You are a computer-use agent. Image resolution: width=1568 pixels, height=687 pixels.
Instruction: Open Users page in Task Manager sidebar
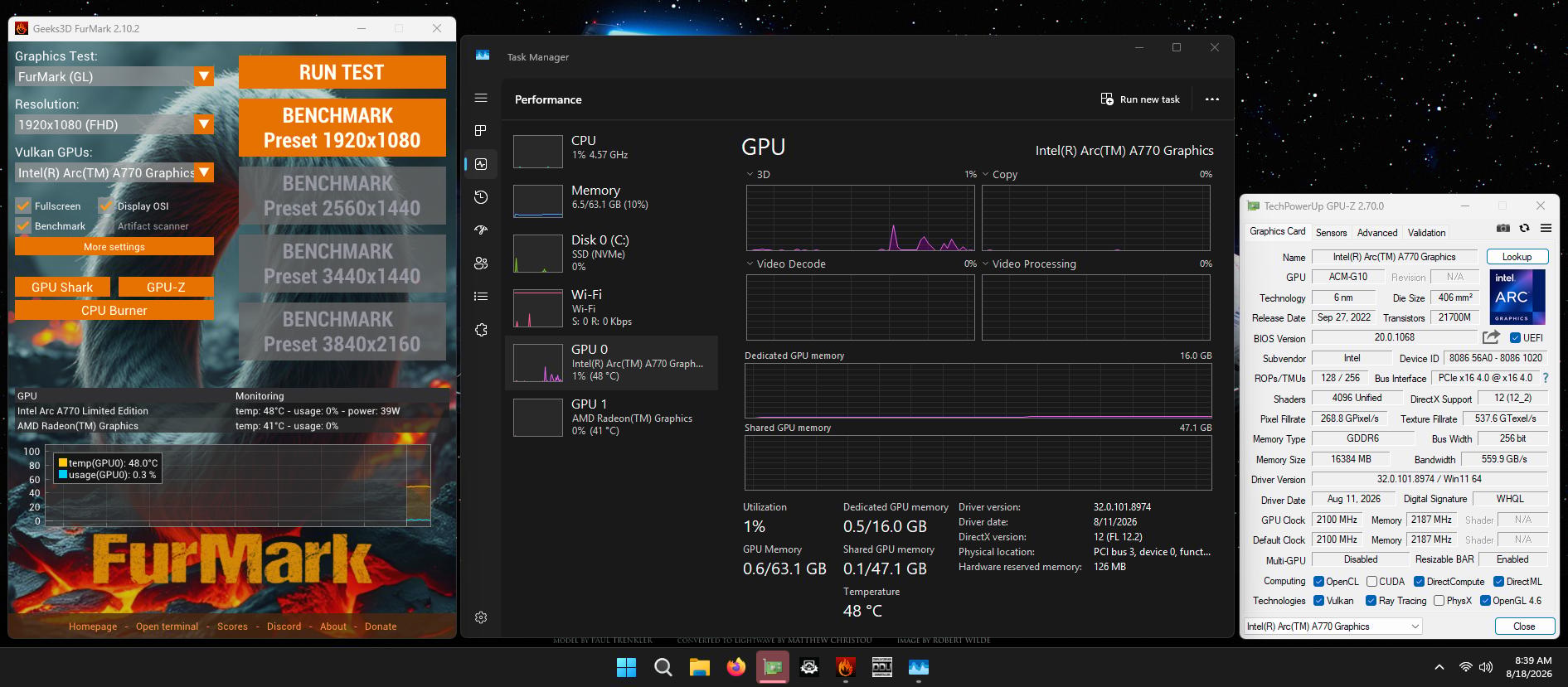(x=481, y=264)
